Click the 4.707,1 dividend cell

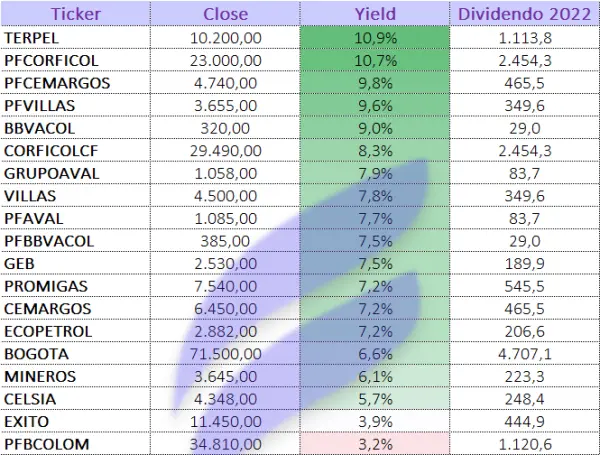click(525, 353)
